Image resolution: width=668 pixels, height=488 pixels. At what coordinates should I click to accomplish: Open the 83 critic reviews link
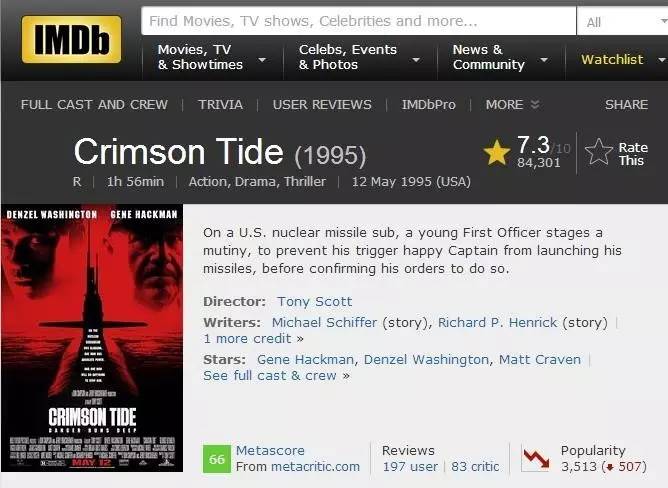(475, 466)
